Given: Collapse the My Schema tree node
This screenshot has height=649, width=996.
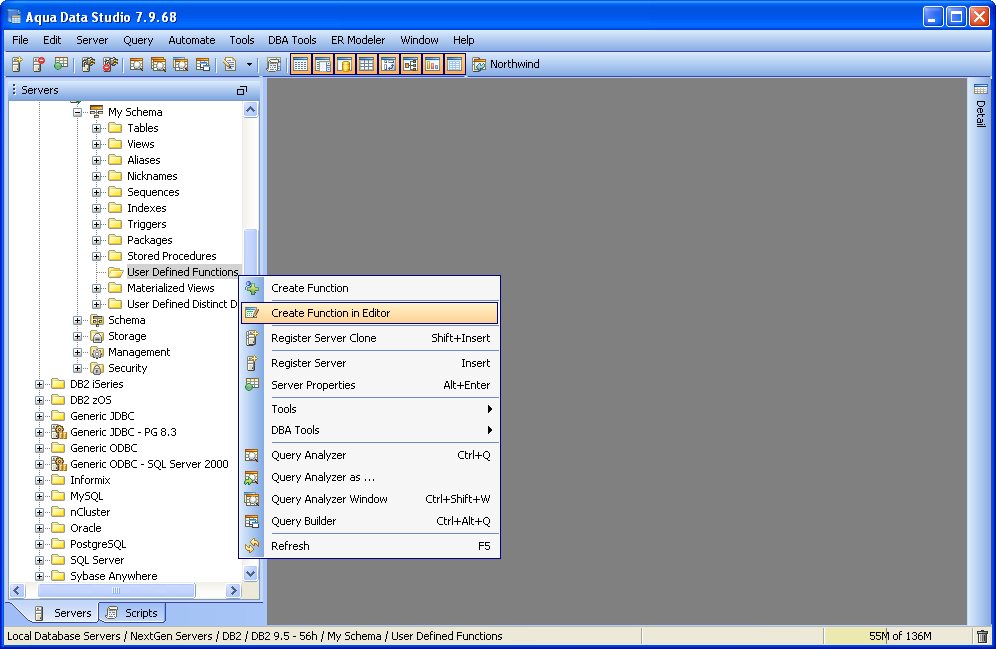Looking at the screenshot, I should pos(77,112).
